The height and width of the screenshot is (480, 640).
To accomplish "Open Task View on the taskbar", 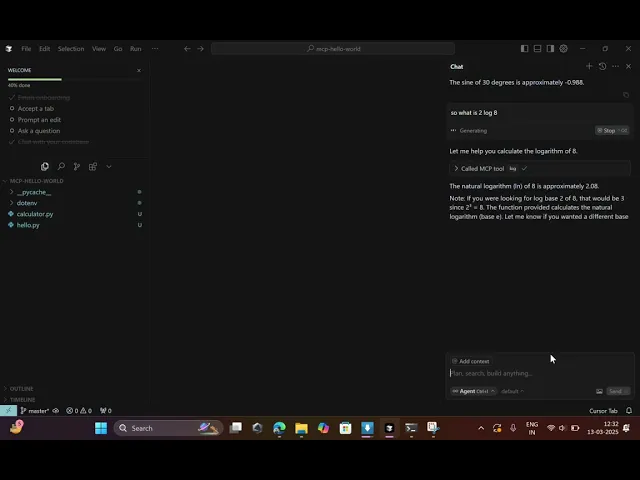I will tap(236, 428).
